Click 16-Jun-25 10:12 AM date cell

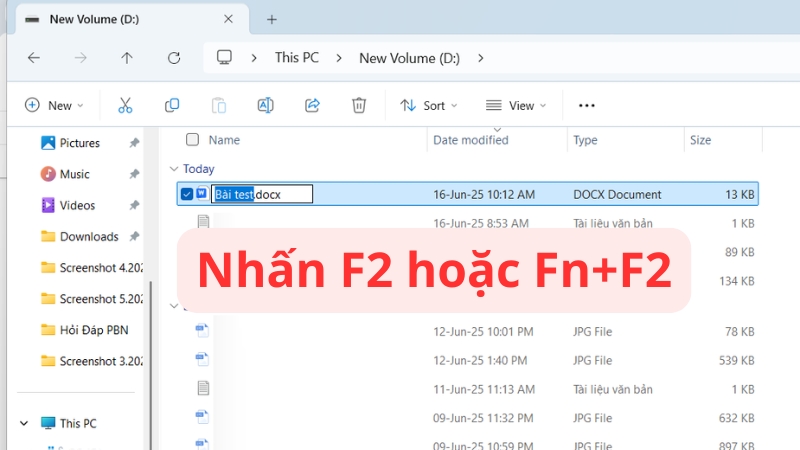tap(484, 194)
